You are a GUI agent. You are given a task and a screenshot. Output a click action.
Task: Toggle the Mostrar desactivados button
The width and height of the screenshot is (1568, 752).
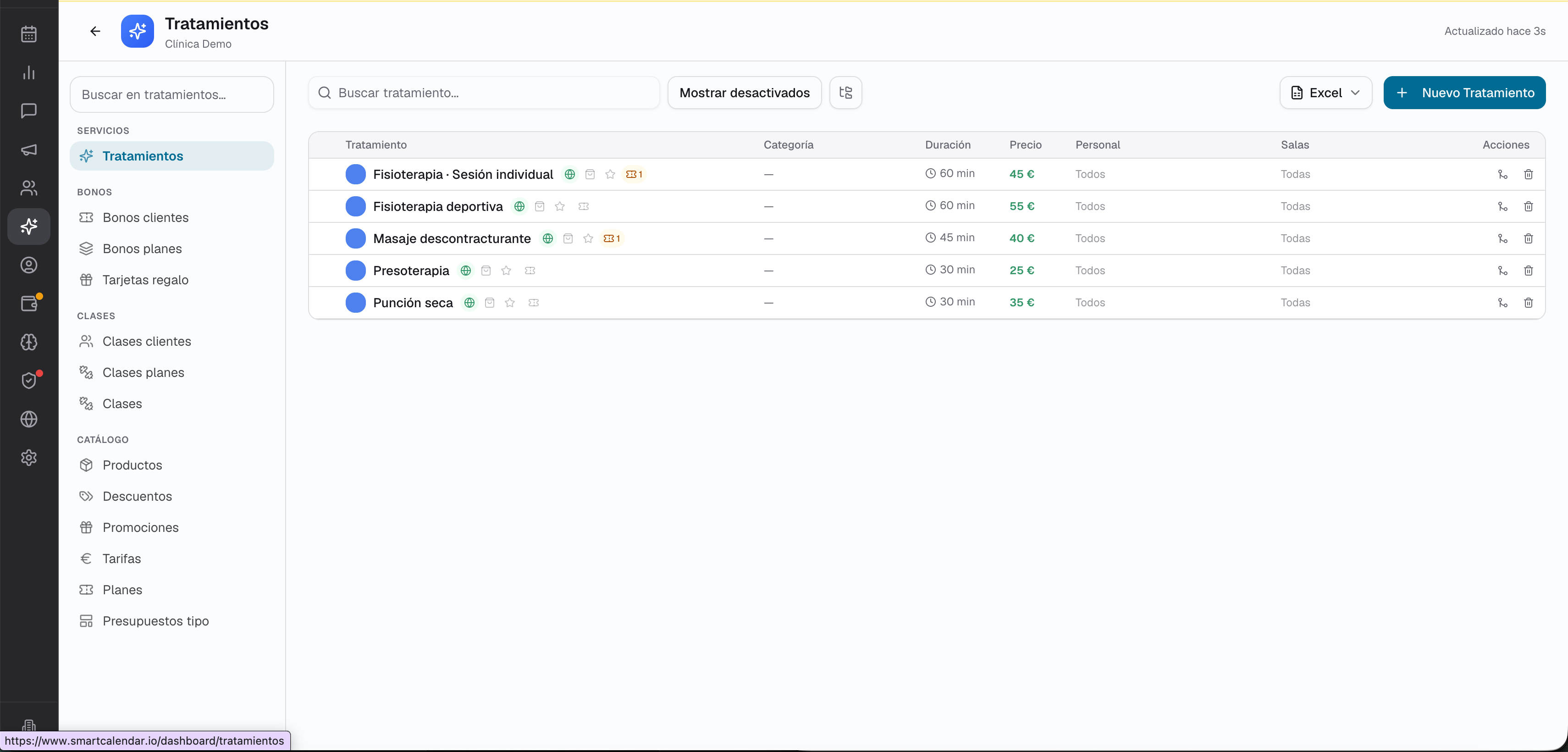[745, 93]
